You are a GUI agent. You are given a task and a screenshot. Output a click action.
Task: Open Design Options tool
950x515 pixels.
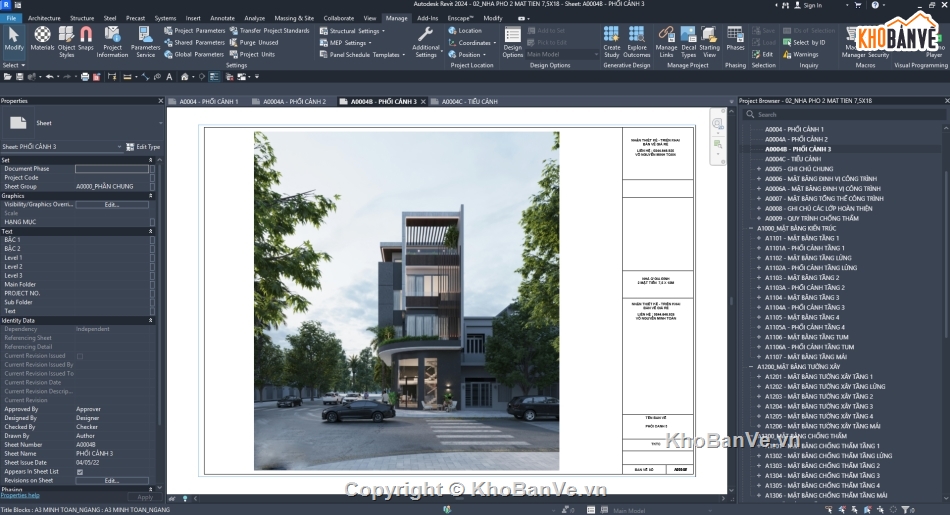(513, 42)
